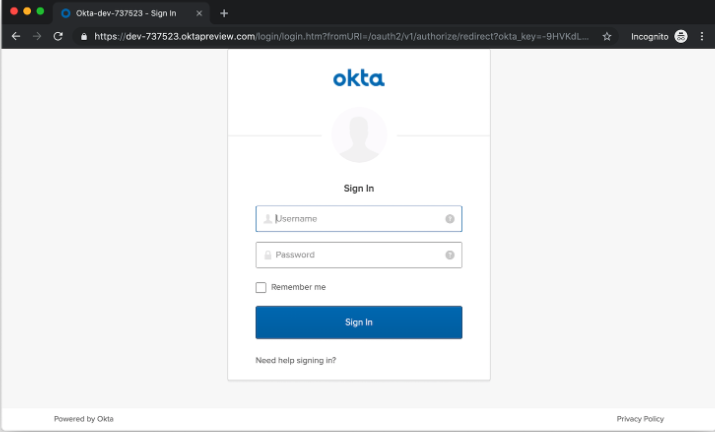
Task: Open the Privacy Policy link
Action: pyautogui.click(x=640, y=419)
